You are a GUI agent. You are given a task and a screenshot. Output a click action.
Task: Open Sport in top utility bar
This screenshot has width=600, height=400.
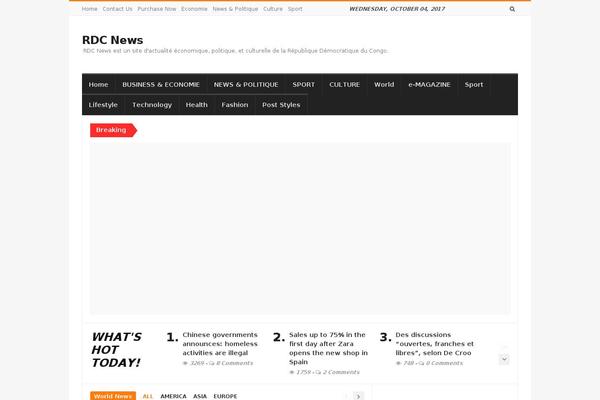tap(295, 9)
